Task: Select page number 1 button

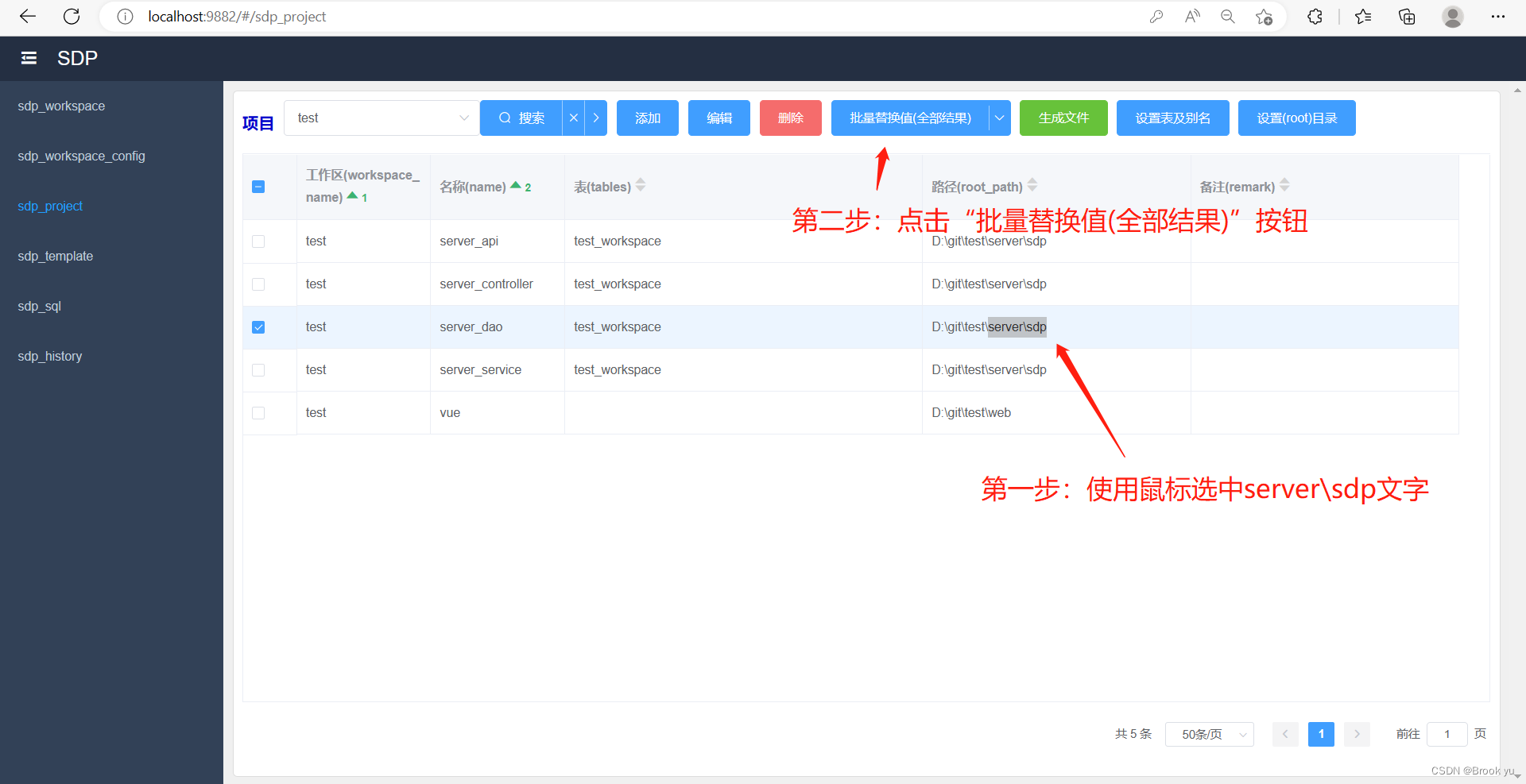Action: click(1321, 734)
